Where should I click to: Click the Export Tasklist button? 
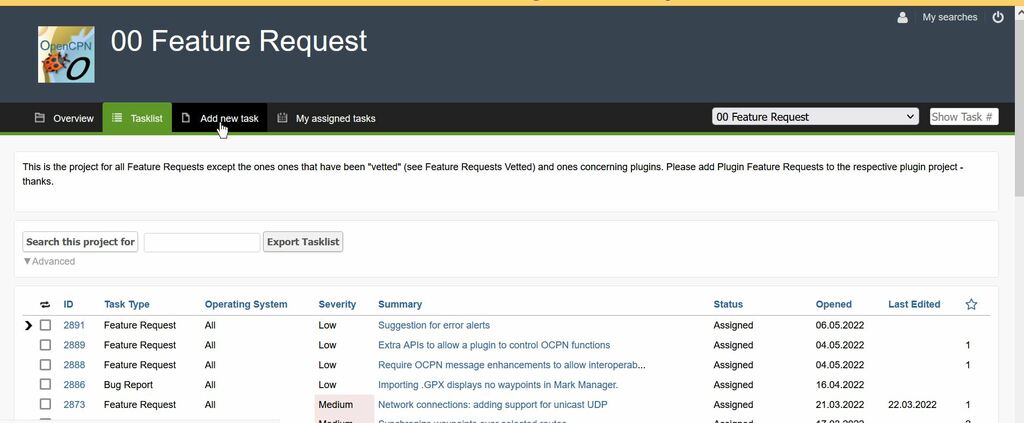pyautogui.click(x=303, y=242)
